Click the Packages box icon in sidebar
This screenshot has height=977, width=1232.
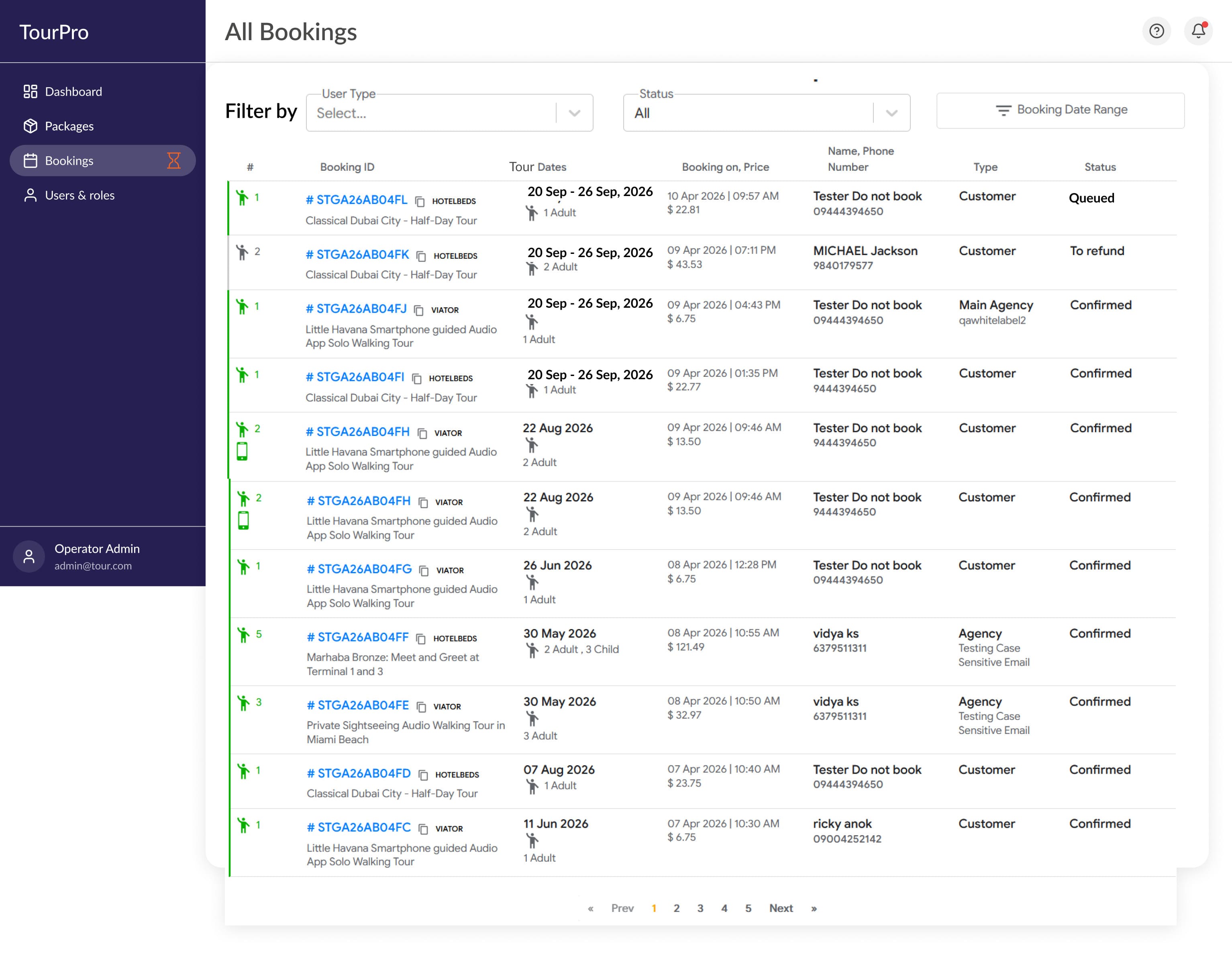pyautogui.click(x=30, y=126)
